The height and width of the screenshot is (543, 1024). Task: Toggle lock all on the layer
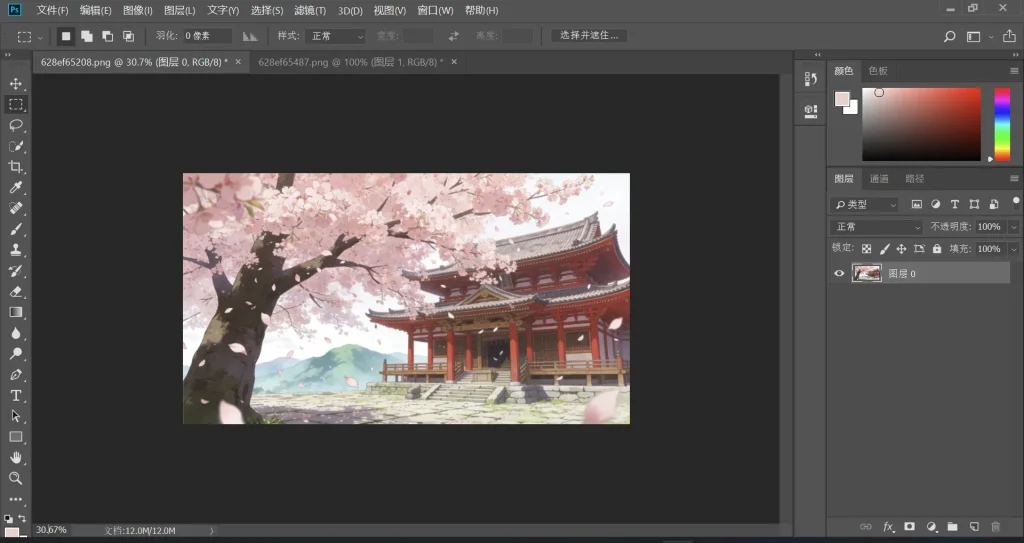[936, 248]
